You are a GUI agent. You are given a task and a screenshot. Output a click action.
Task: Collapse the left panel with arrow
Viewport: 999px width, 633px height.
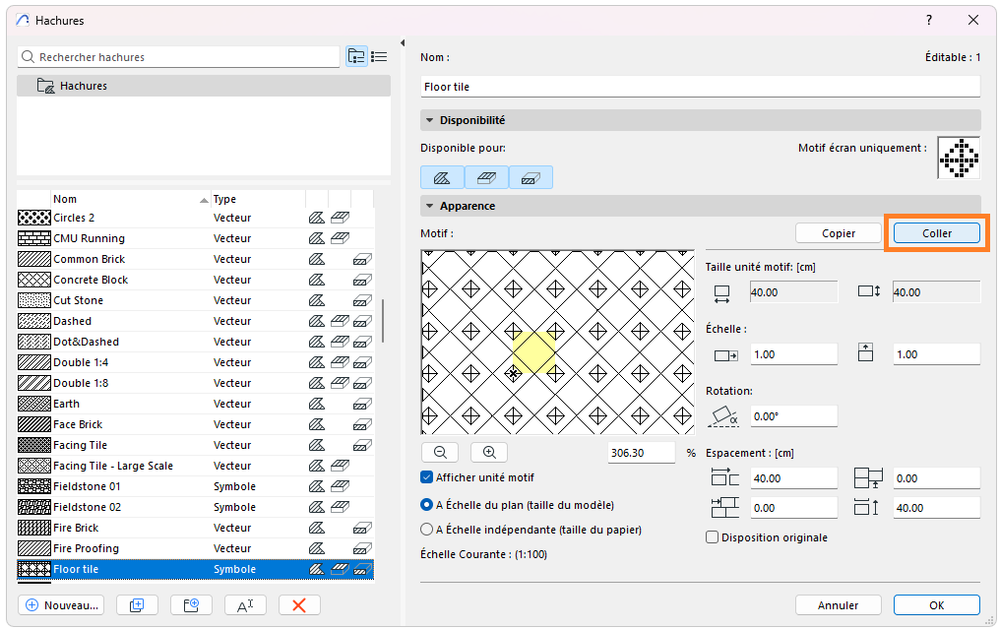pyautogui.click(x=403, y=43)
